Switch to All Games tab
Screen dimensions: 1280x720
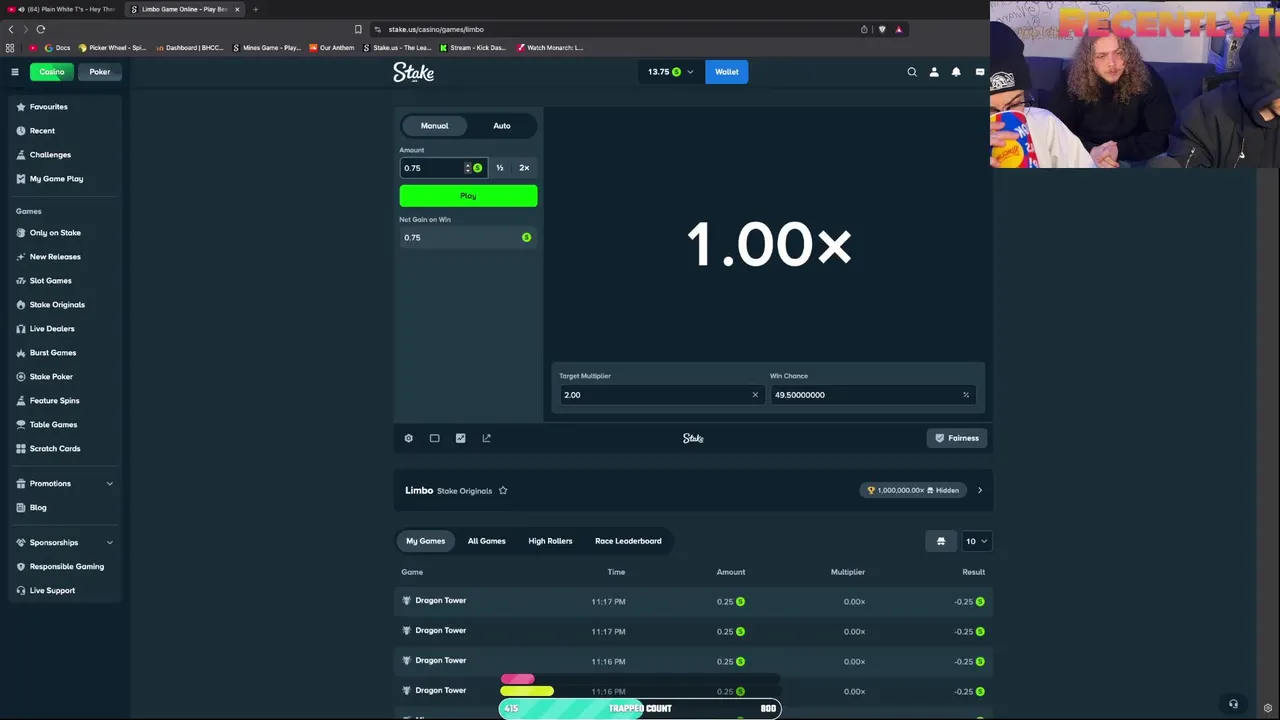coord(487,541)
